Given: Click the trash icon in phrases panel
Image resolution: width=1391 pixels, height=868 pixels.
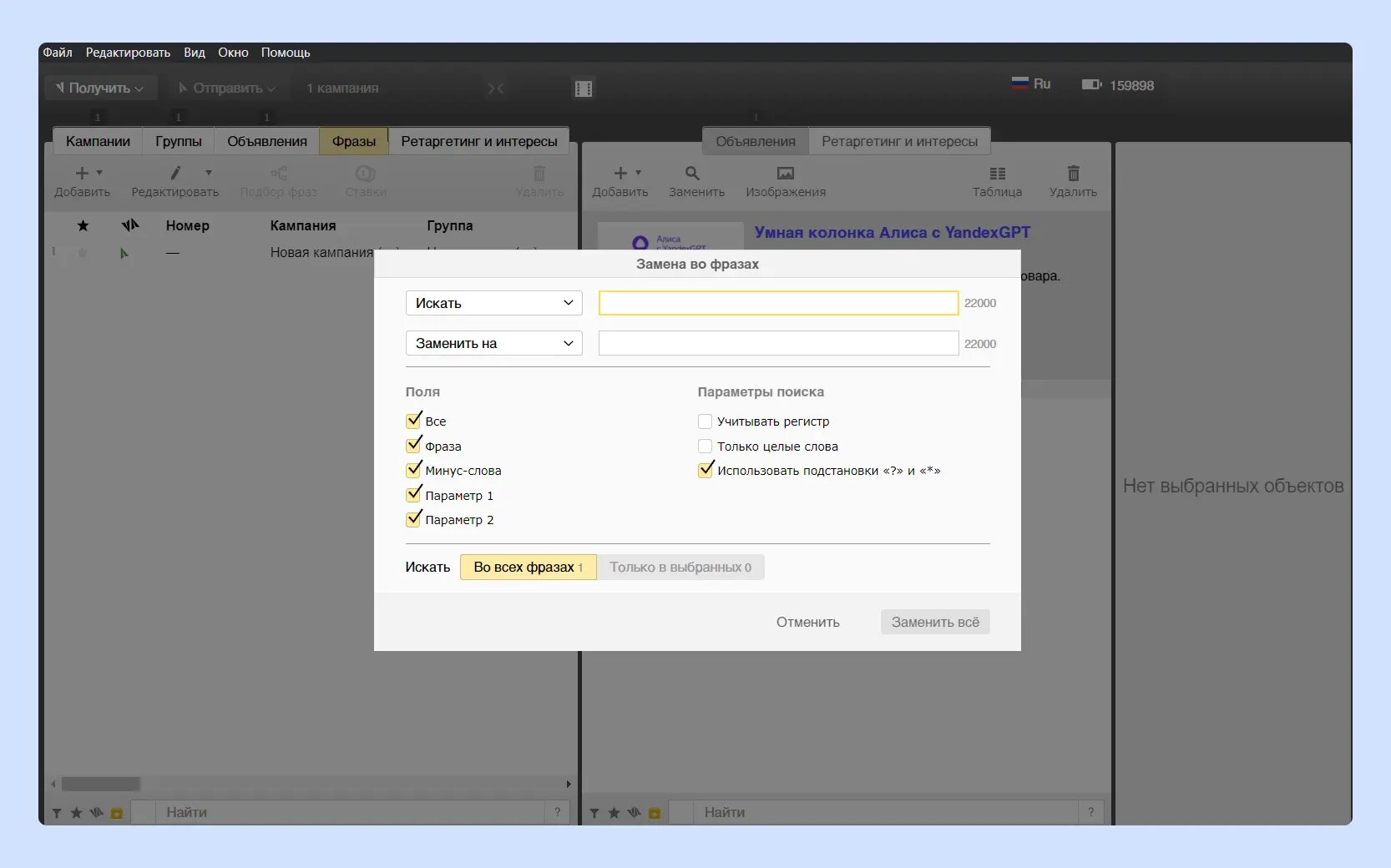Looking at the screenshot, I should point(539,173).
